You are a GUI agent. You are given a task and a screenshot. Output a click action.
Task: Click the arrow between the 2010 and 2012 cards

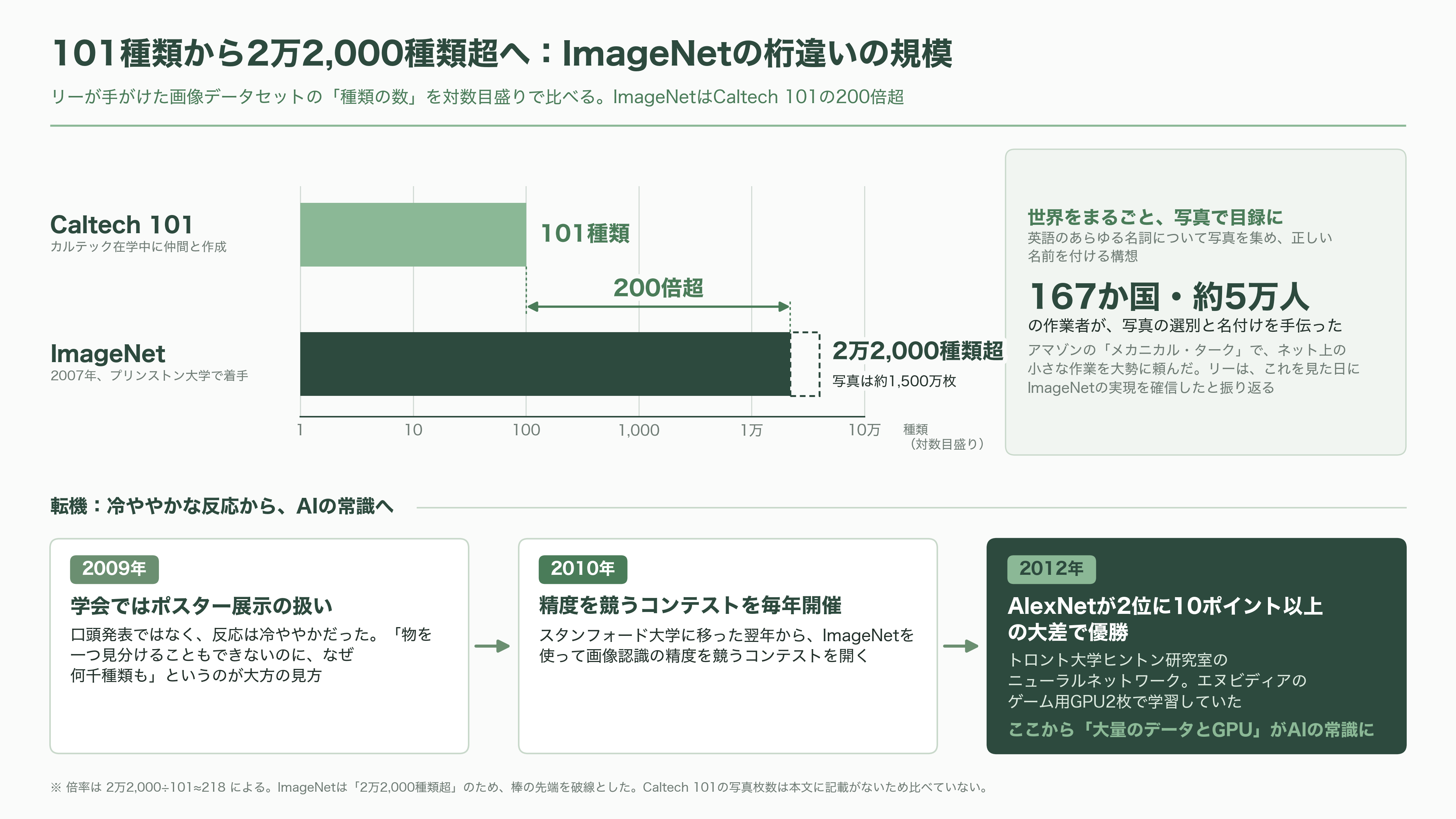(x=961, y=646)
